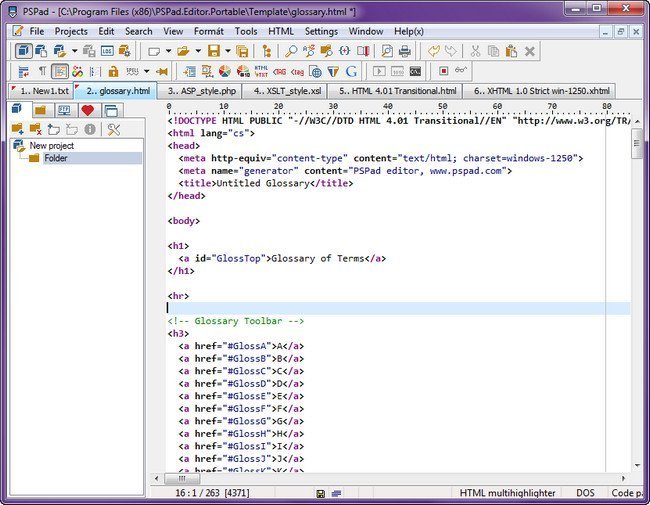Open the LOG window icon
This screenshot has height=505, width=650.
[107, 51]
